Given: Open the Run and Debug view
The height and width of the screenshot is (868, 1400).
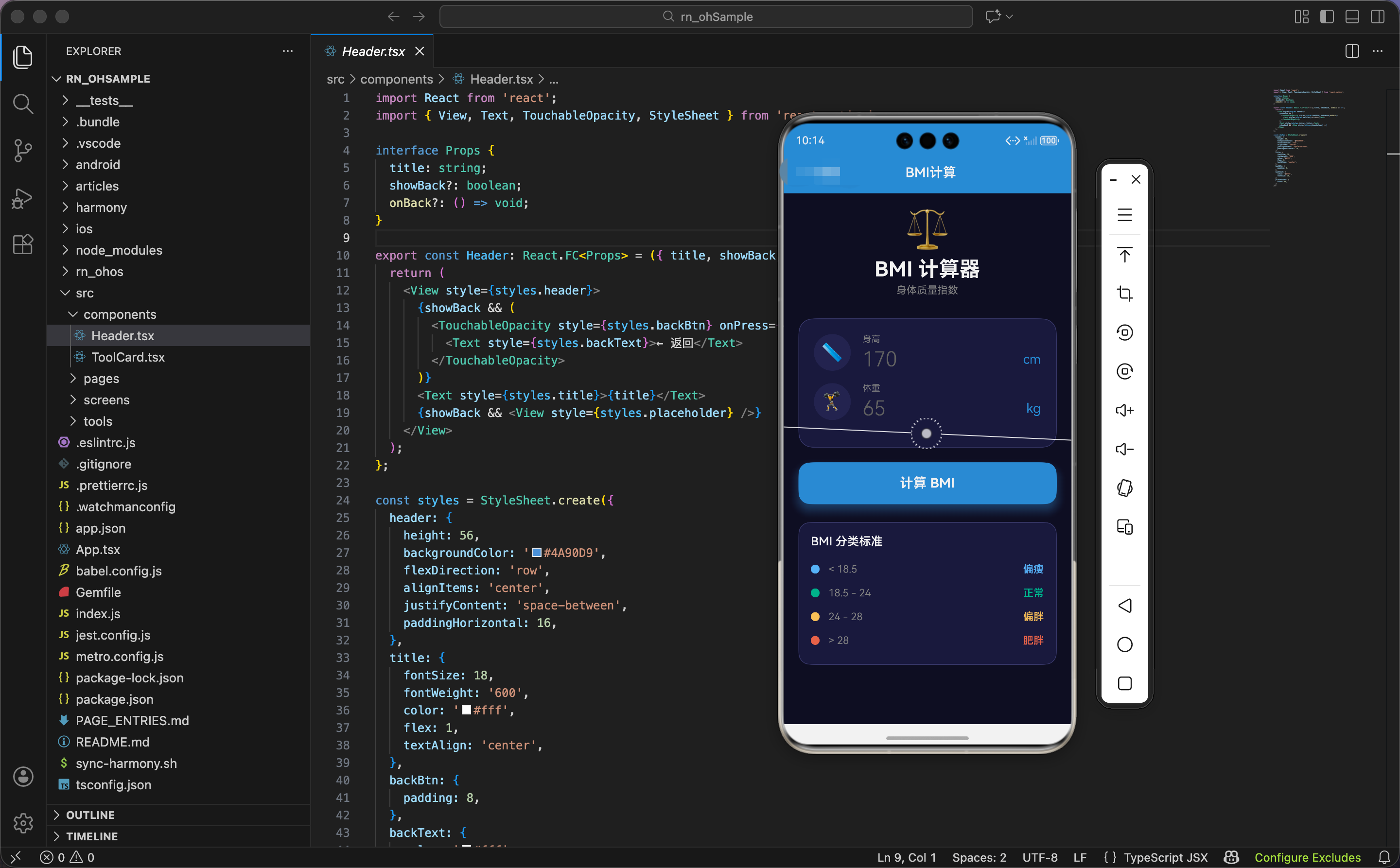Looking at the screenshot, I should 23,198.
